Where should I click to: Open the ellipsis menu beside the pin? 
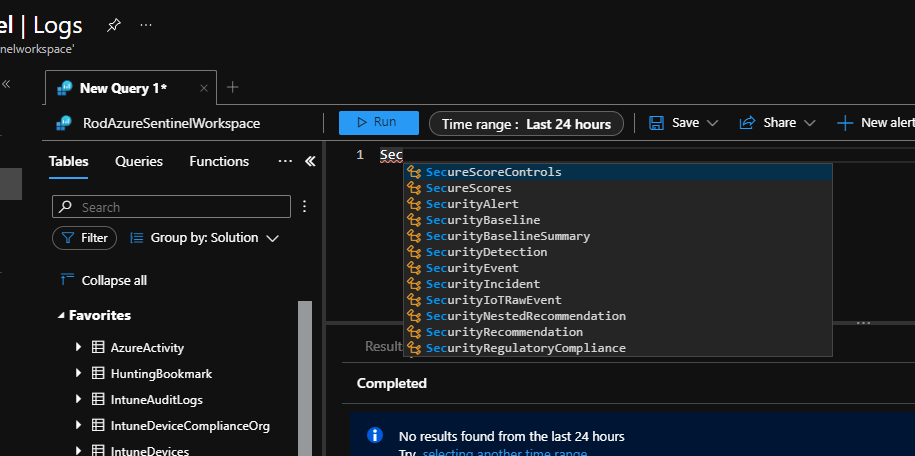pyautogui.click(x=146, y=25)
